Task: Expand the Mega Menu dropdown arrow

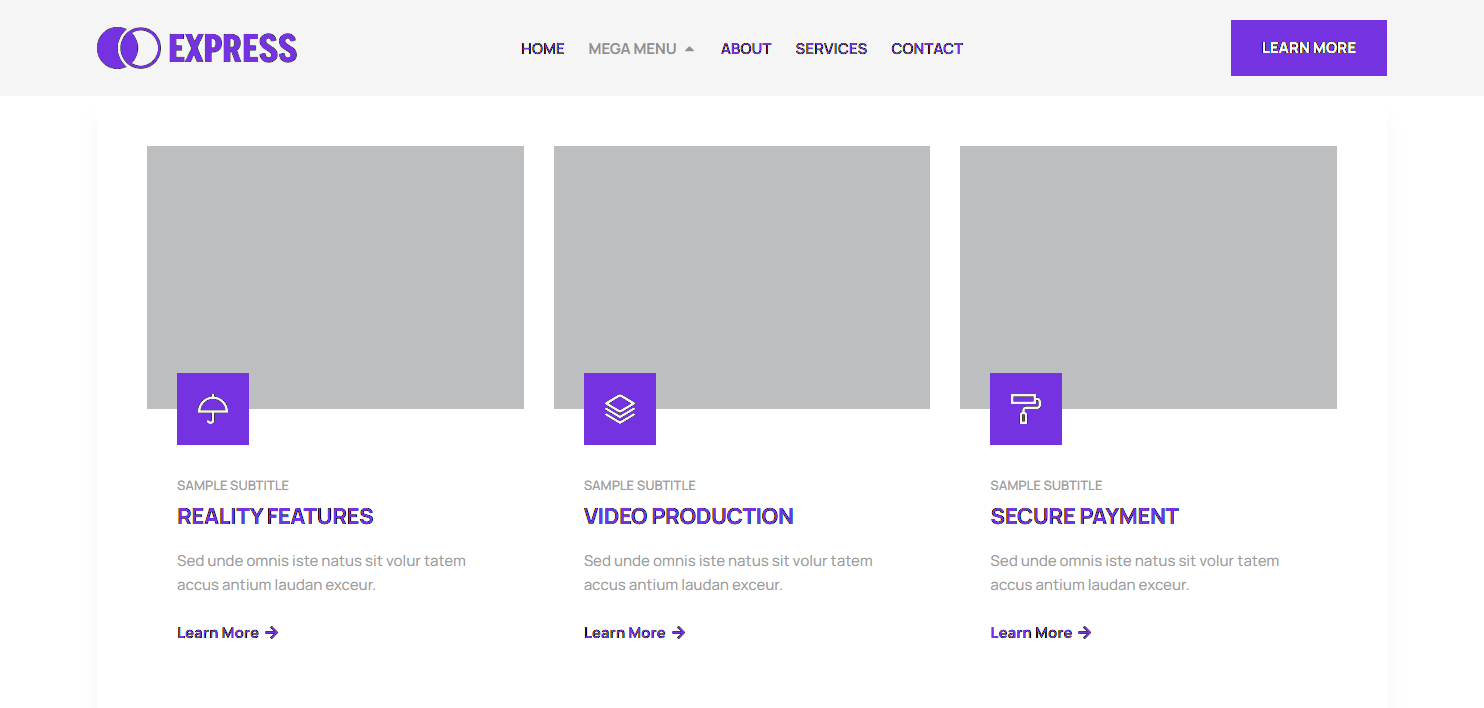Action: tap(689, 49)
